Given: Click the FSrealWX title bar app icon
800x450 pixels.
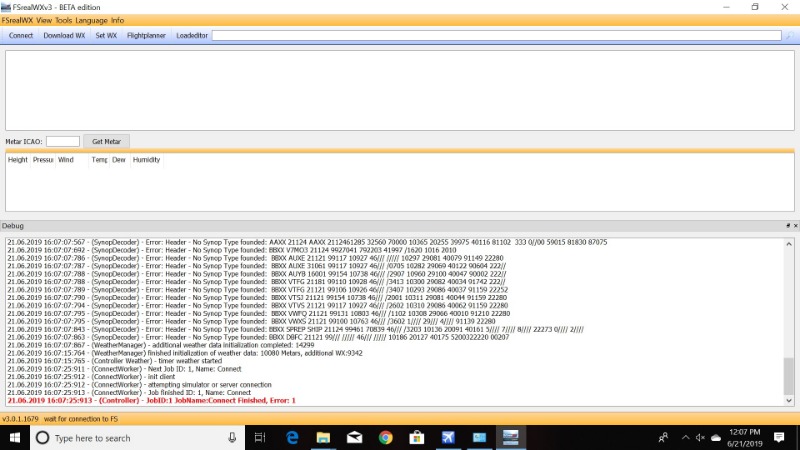Looking at the screenshot, I should 6,7.
